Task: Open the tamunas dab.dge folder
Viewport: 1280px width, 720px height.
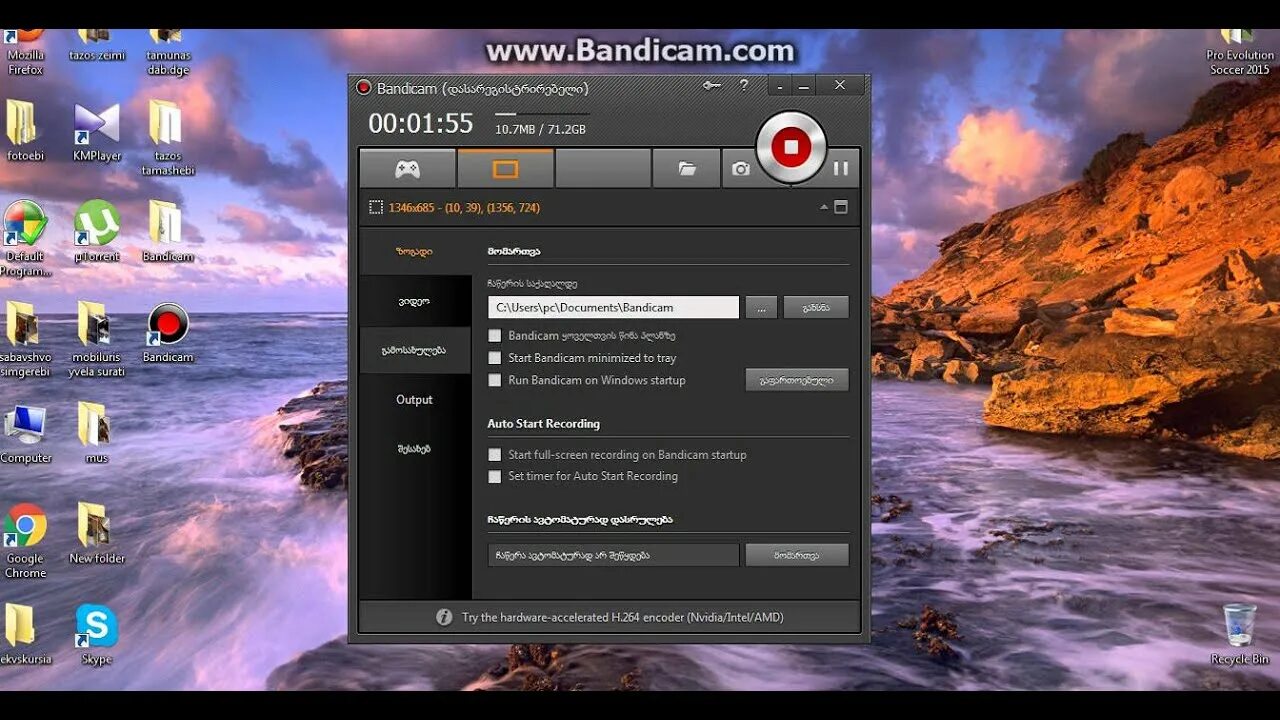Action: 168,50
